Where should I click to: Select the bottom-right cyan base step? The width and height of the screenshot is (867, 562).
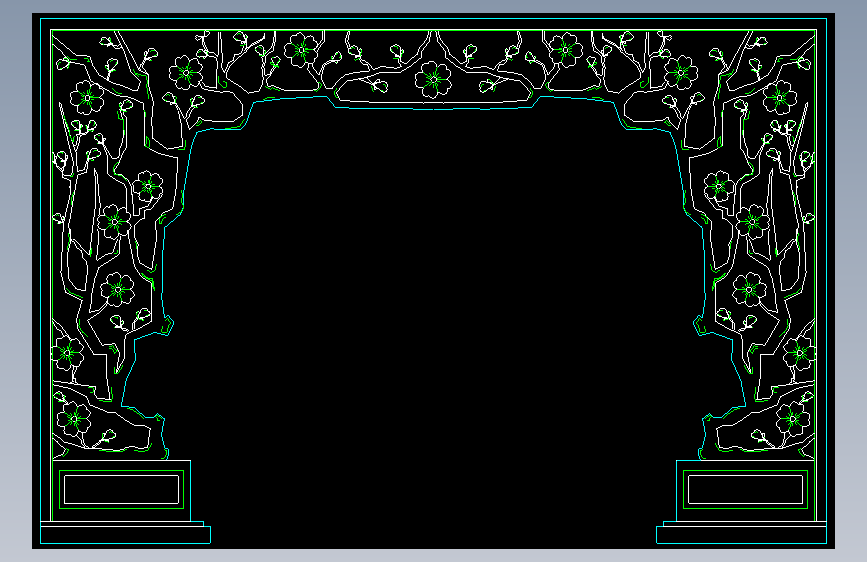coord(741,535)
